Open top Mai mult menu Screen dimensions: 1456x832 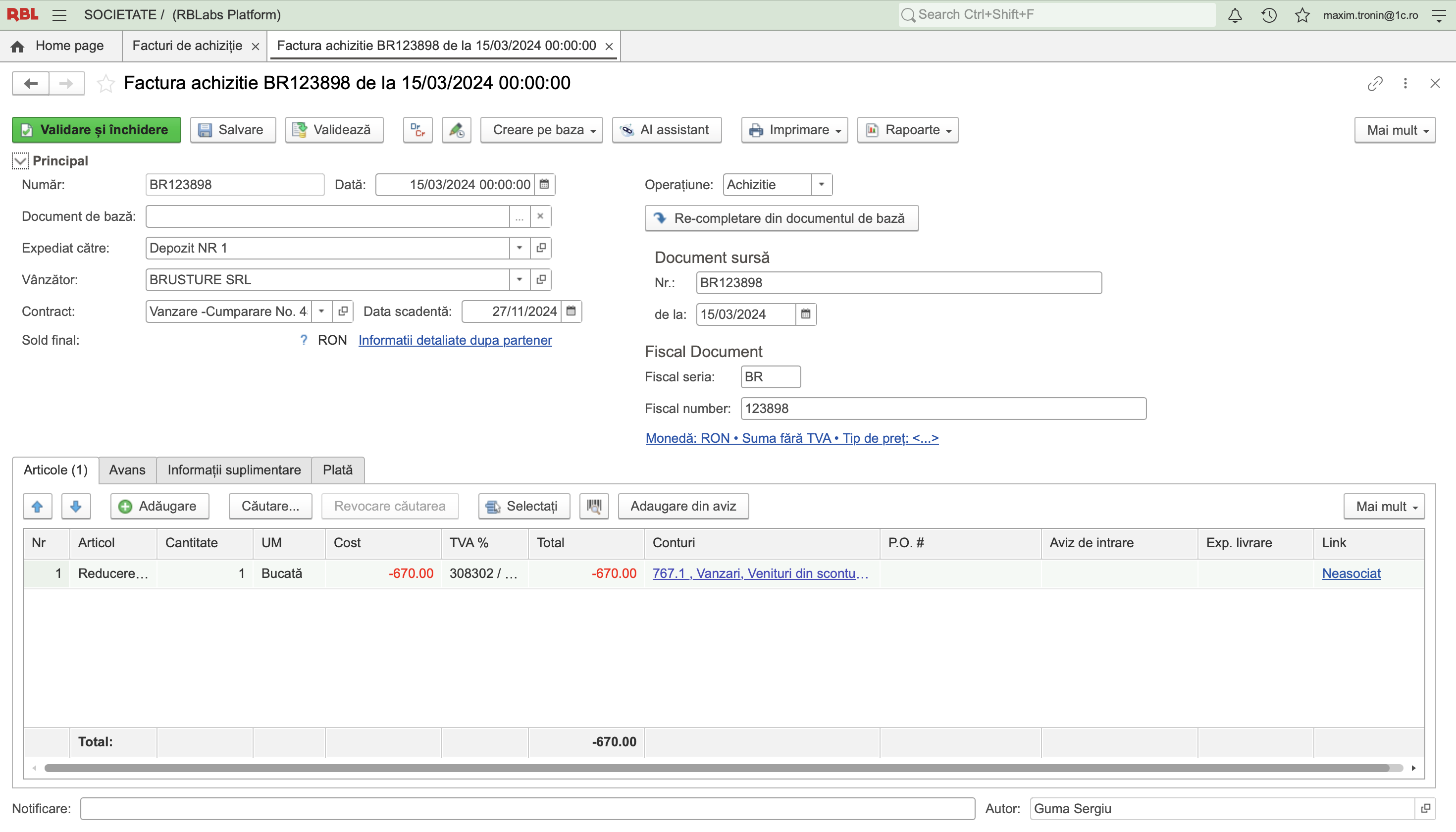pyautogui.click(x=1395, y=130)
